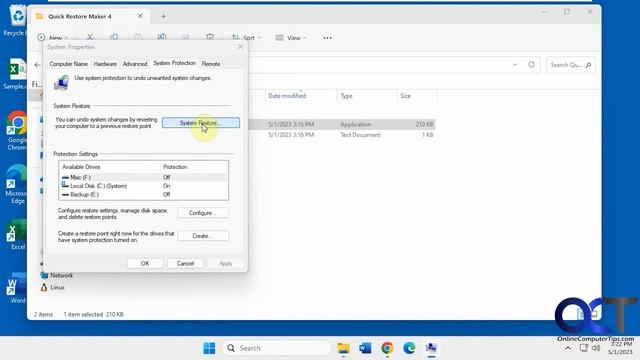This screenshot has width=640, height=360.
Task: Open the New menu in File Explorer
Action: [53, 38]
